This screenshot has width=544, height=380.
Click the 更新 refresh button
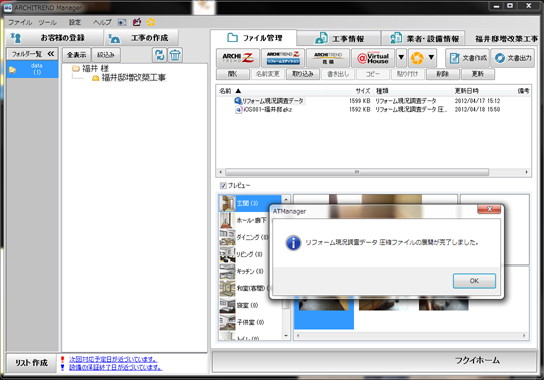click(478, 74)
